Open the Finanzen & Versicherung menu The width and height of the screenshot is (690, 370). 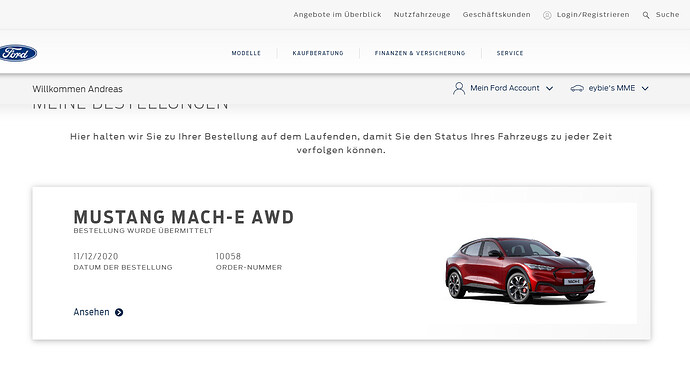tap(420, 53)
